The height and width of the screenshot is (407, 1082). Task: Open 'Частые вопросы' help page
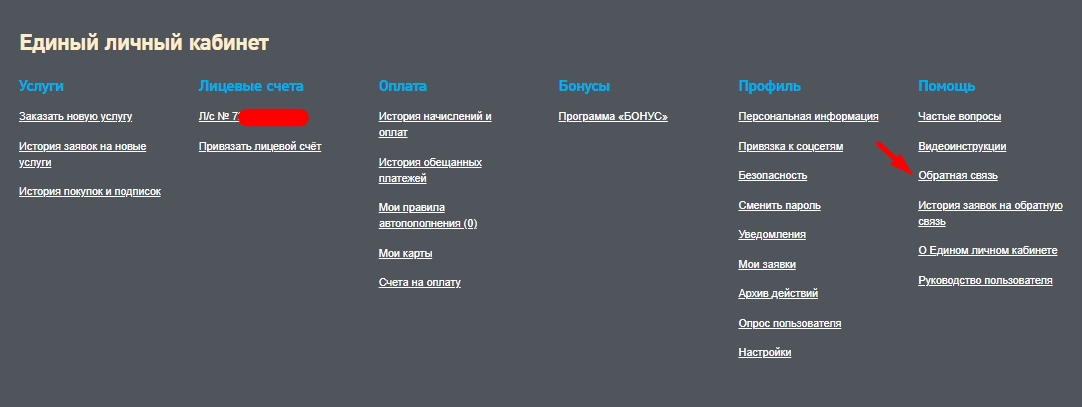tap(959, 117)
